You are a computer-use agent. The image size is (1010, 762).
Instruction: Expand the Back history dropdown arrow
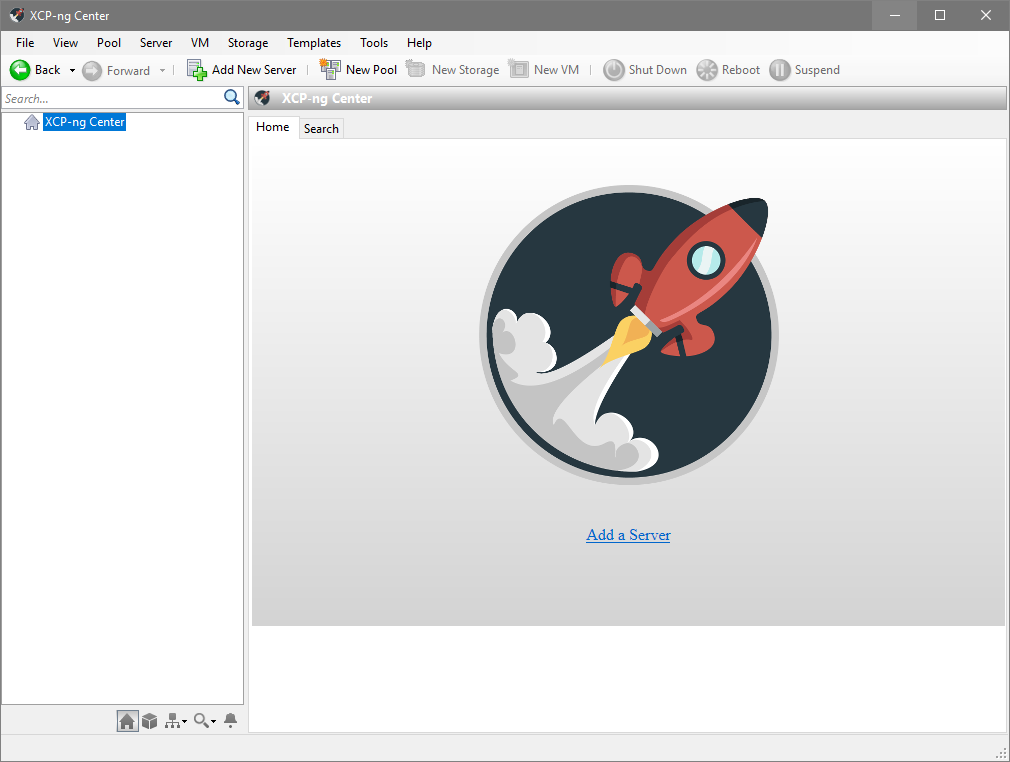pos(72,70)
